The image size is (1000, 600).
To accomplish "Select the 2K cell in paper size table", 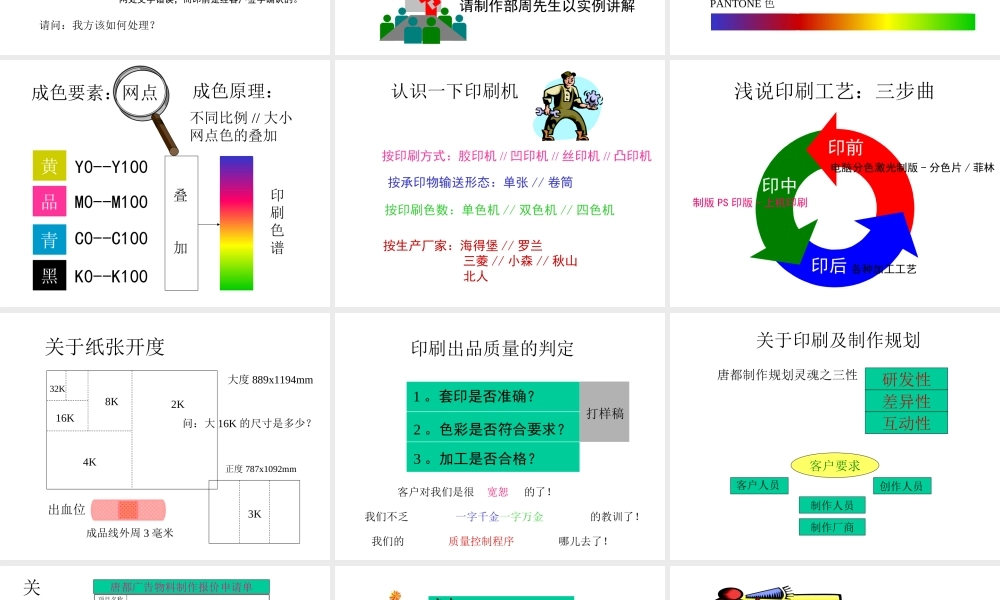I will click(178, 406).
